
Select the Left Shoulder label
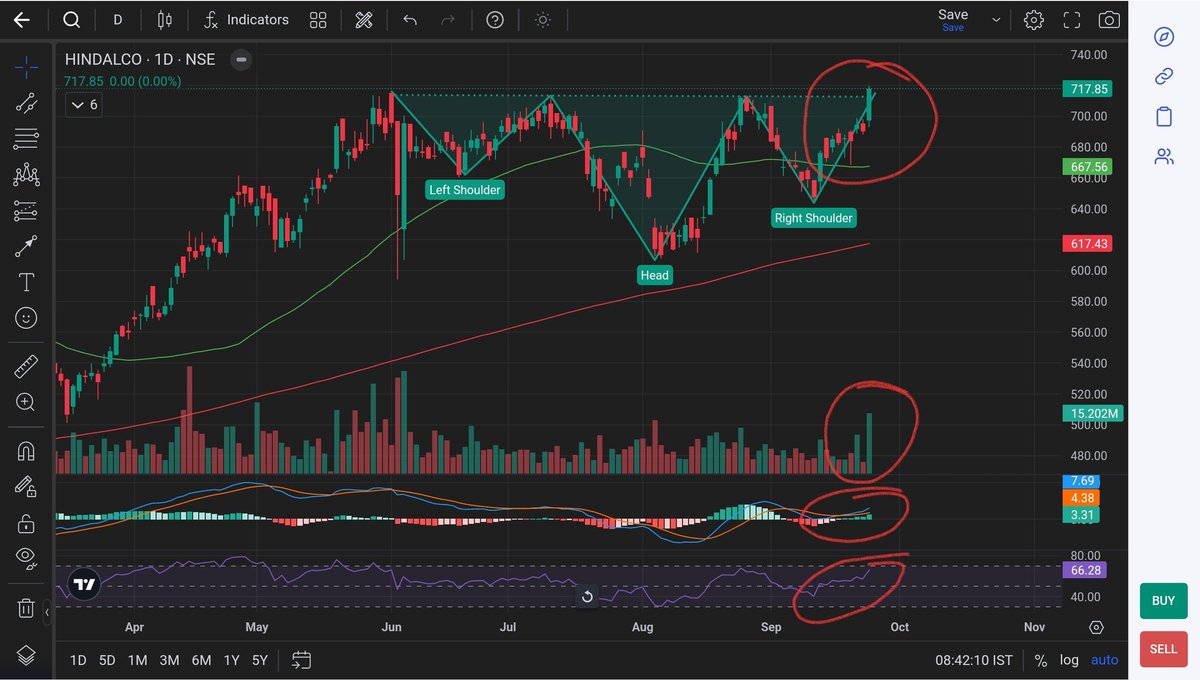coord(465,189)
